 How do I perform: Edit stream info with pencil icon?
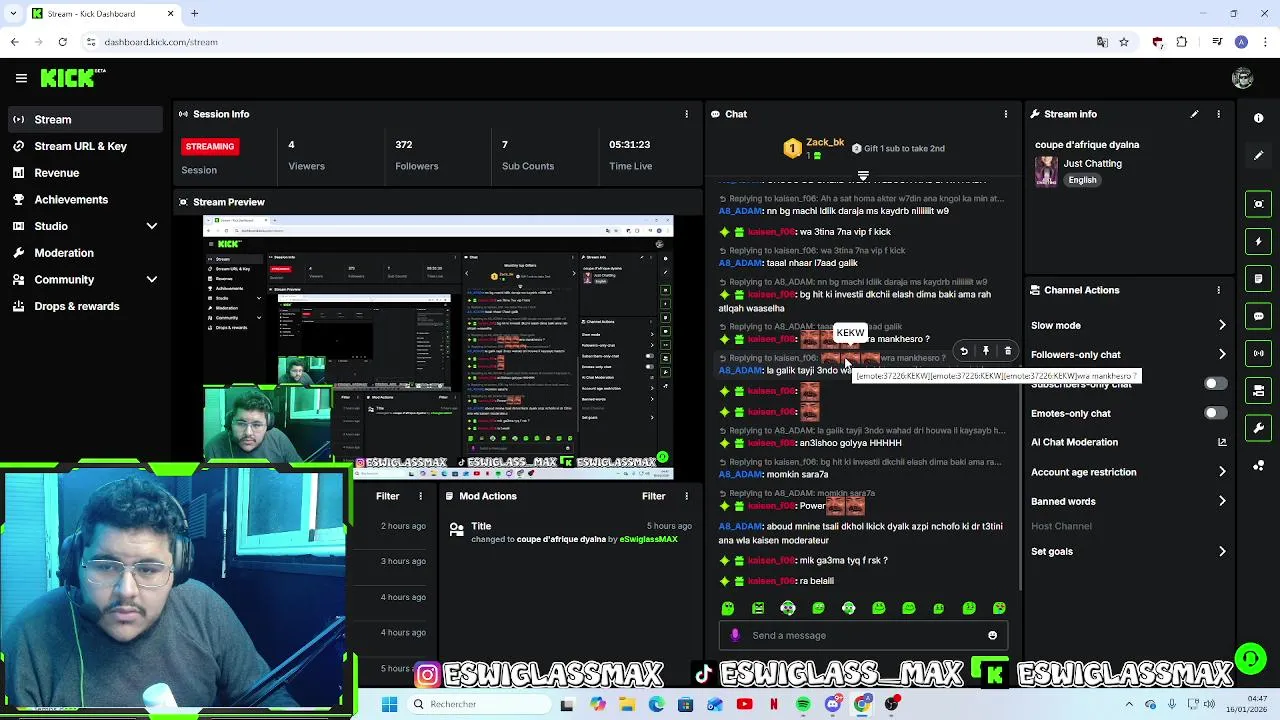point(1194,114)
